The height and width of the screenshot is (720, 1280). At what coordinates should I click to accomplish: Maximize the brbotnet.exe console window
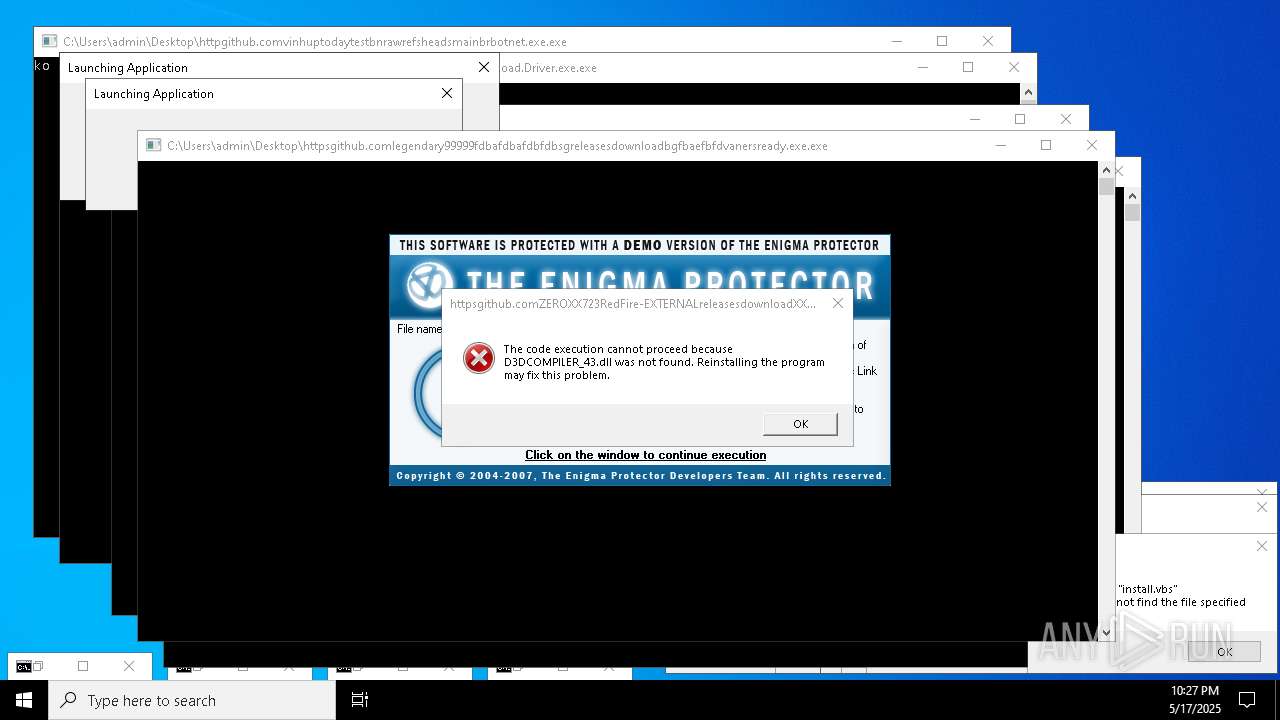click(942, 41)
